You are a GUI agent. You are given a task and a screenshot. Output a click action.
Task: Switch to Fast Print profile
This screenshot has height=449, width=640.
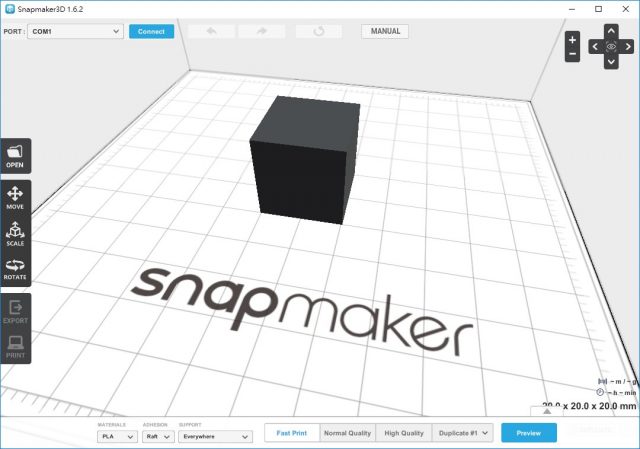[x=292, y=433]
